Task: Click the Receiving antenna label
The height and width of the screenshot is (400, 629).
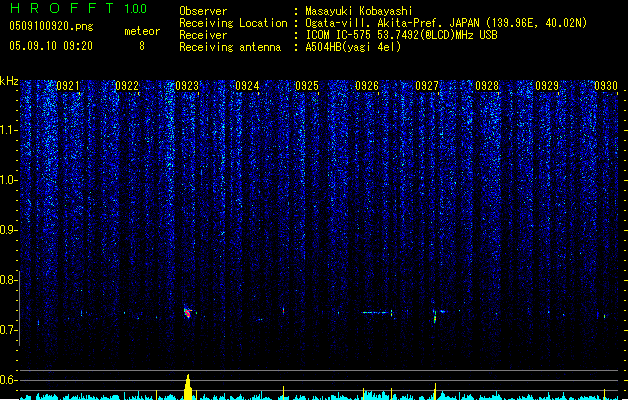Action: [230, 47]
